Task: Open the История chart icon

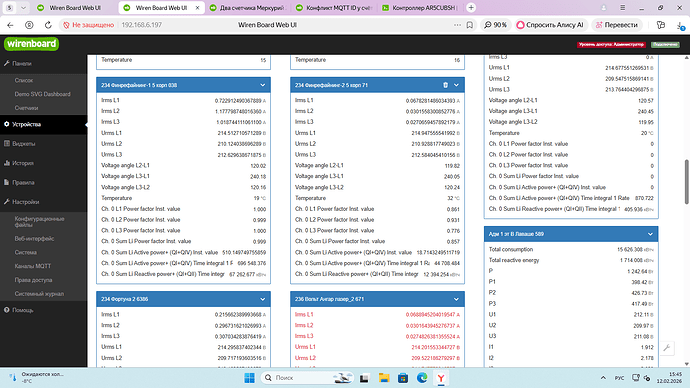Action: [6, 163]
